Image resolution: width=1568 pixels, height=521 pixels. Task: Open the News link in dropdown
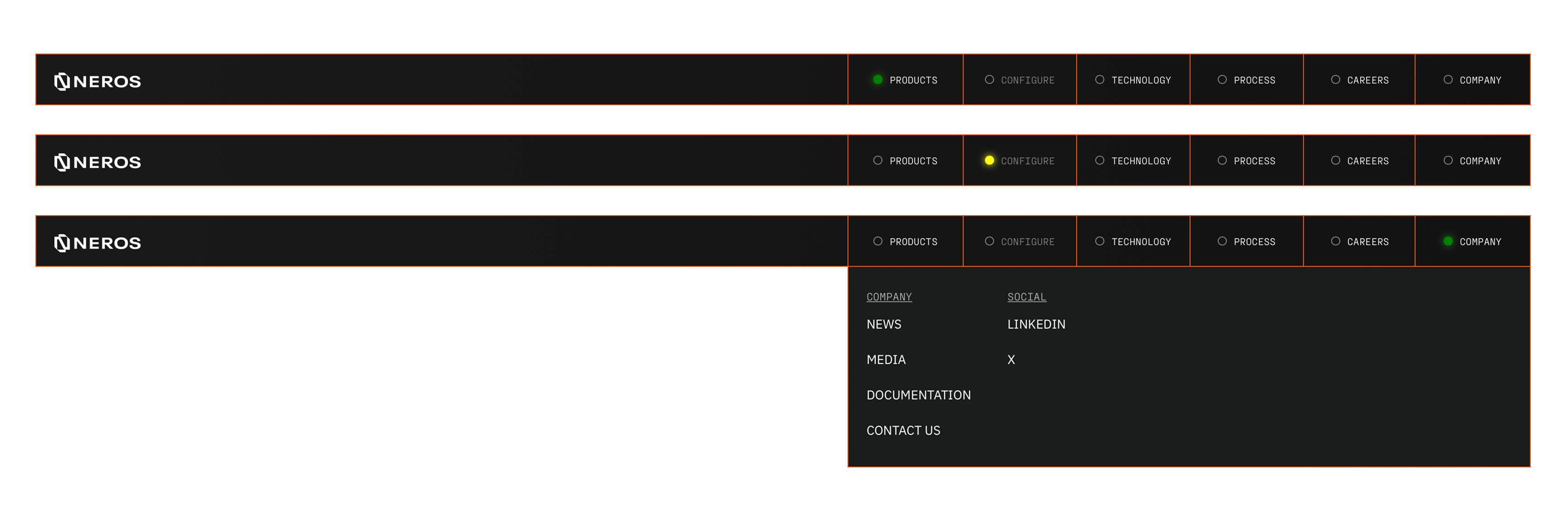coord(883,324)
